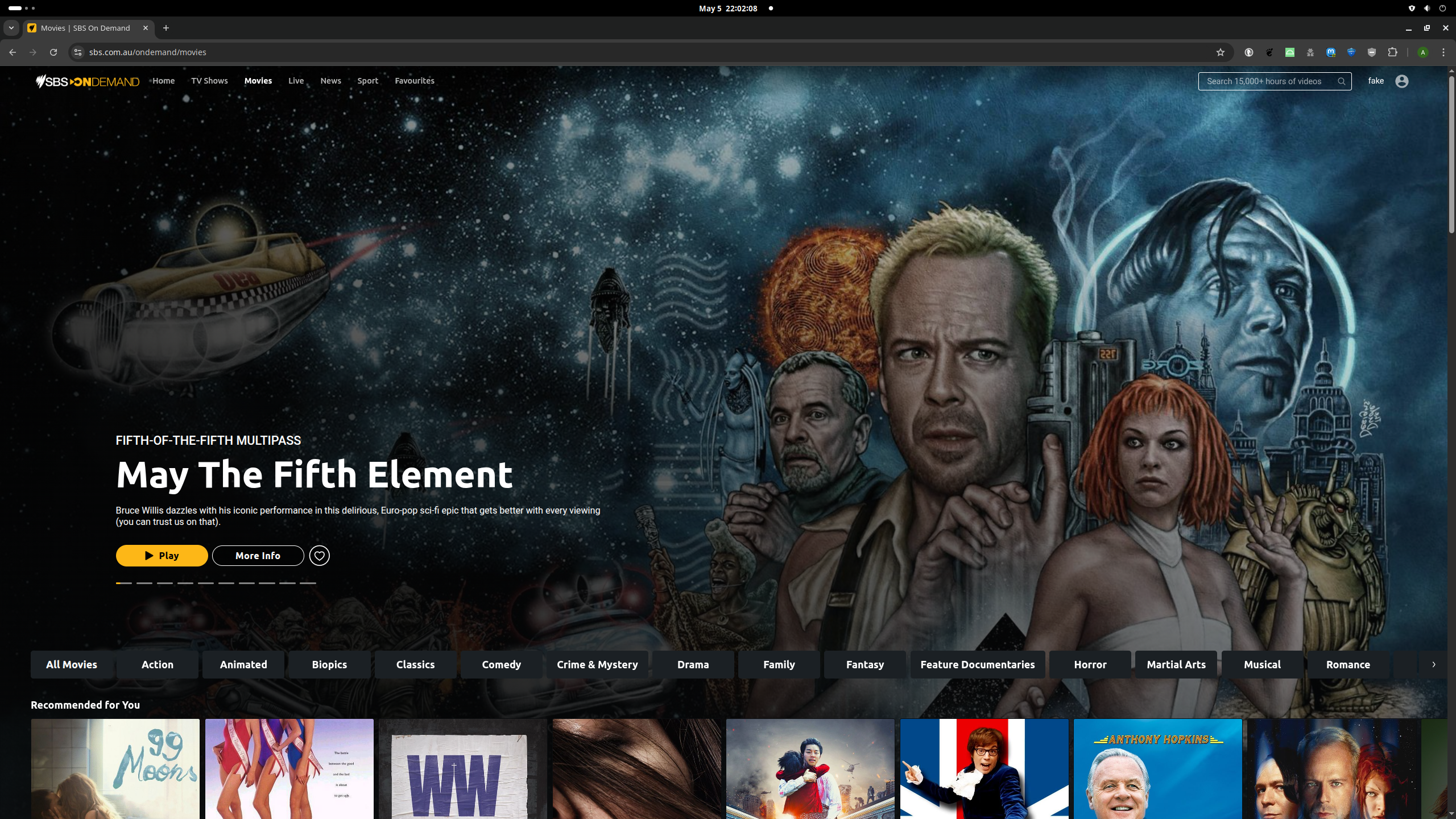Screen dimensions: 1456x819
Task: Open the WW poster thumbnail
Action: tap(463, 769)
